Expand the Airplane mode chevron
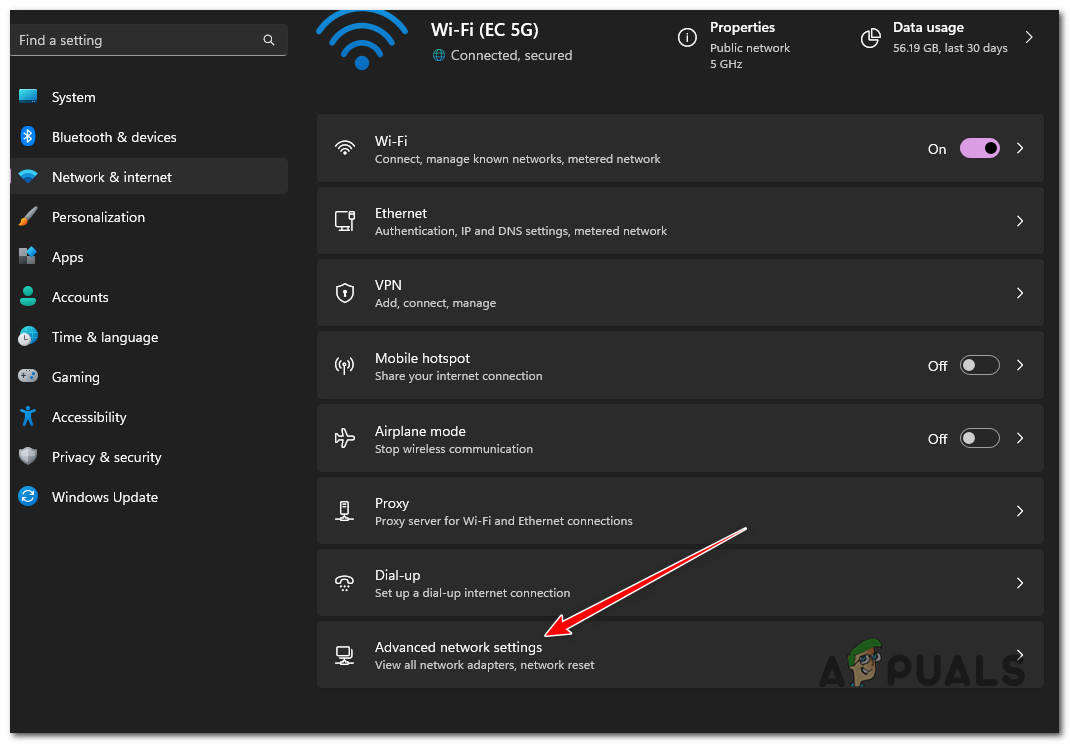1070x744 pixels. pos(1020,438)
